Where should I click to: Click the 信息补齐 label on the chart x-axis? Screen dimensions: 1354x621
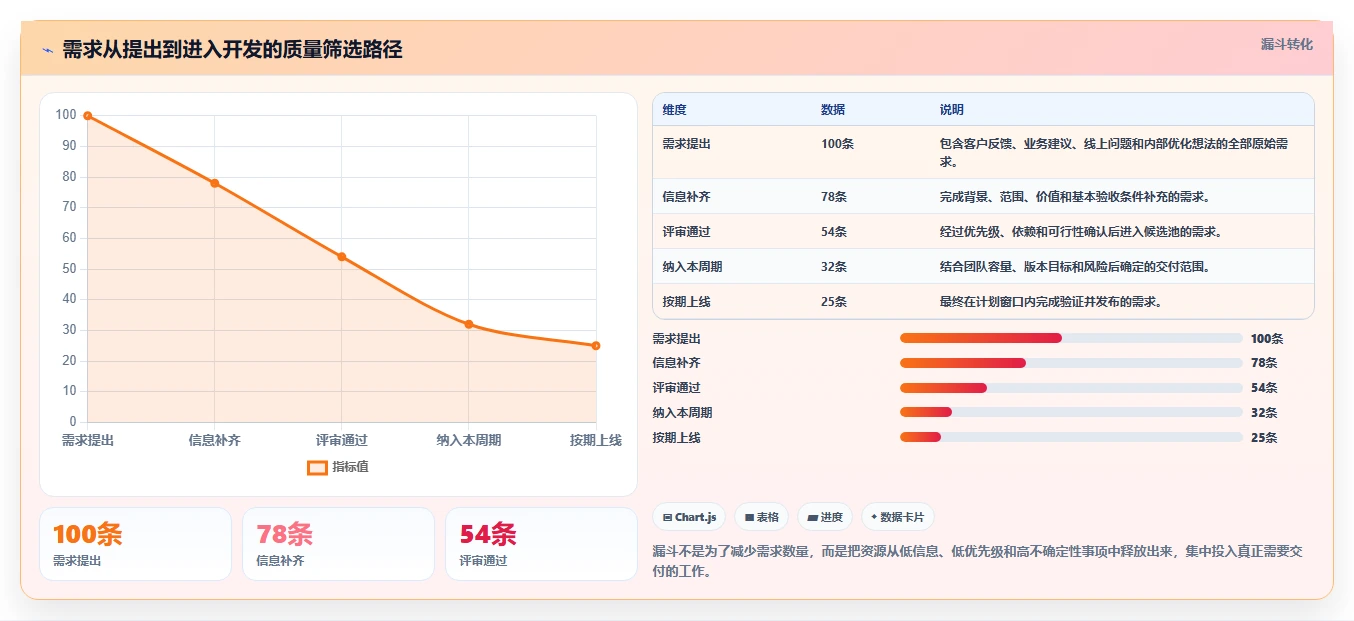215,440
